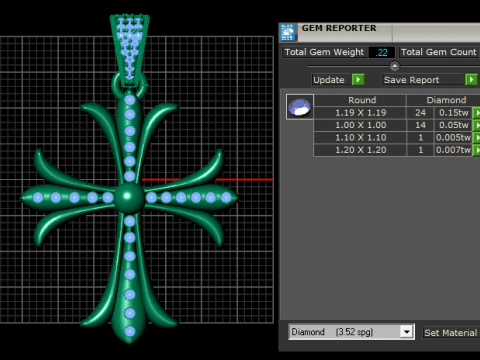Click the green arrow on the 1.19 X 1.19 row
Screen dimensions: 480x360
coord(477,113)
